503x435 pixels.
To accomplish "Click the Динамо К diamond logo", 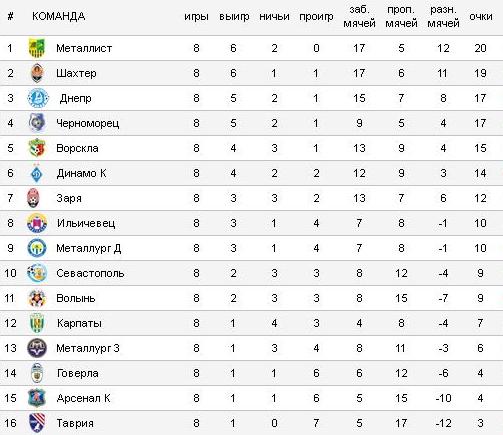I will tap(37, 173).
